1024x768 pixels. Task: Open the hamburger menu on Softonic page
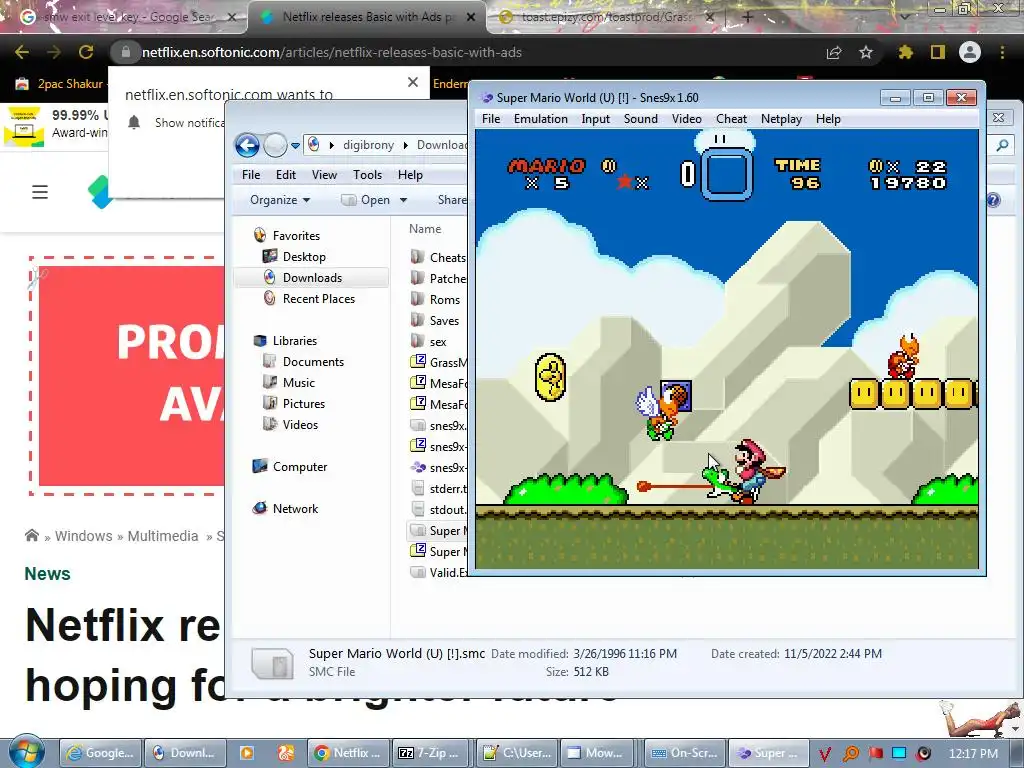(40, 192)
